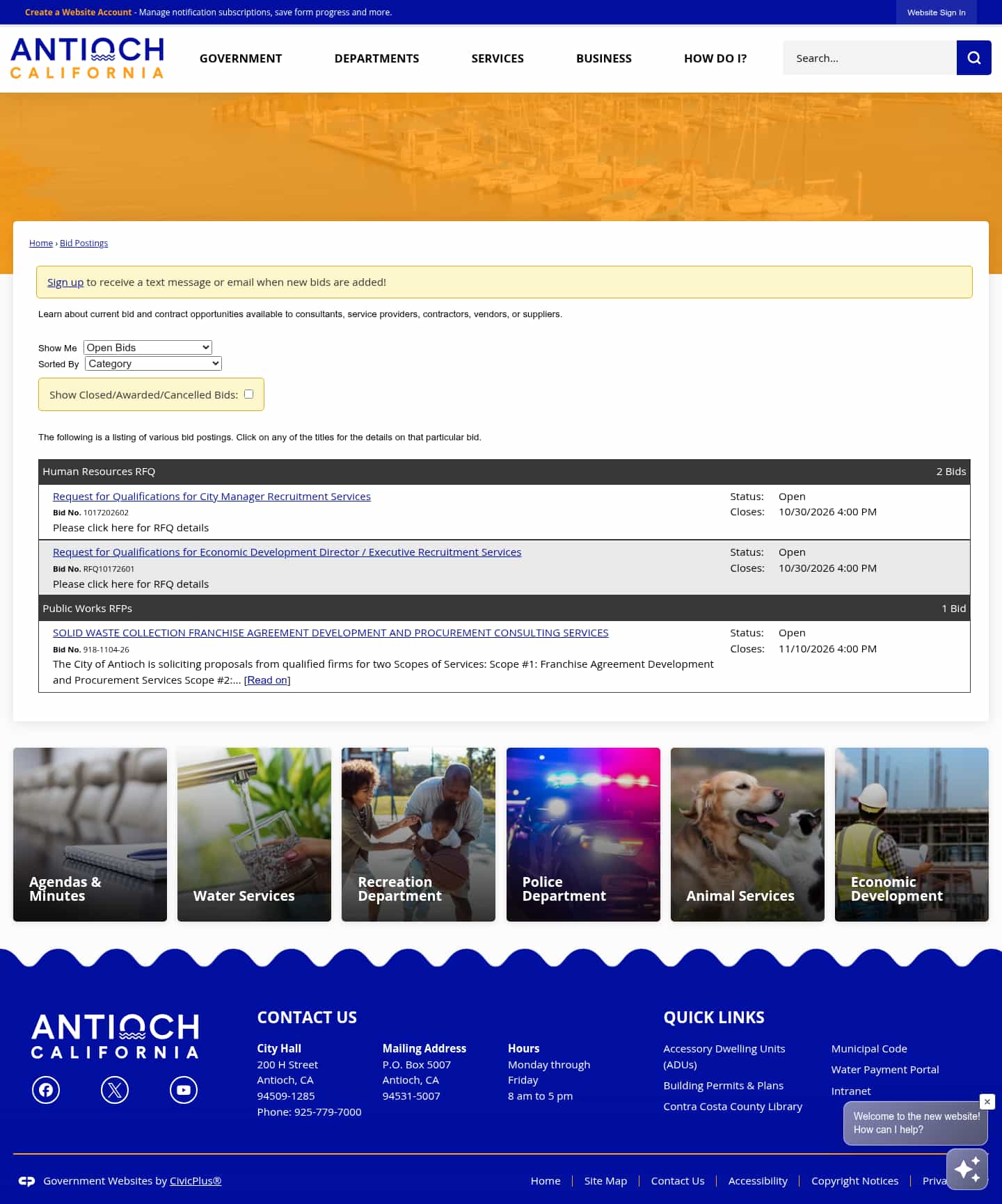The image size is (1002, 1204).
Task: Click footer Contact Us link
Action: [678, 1181]
